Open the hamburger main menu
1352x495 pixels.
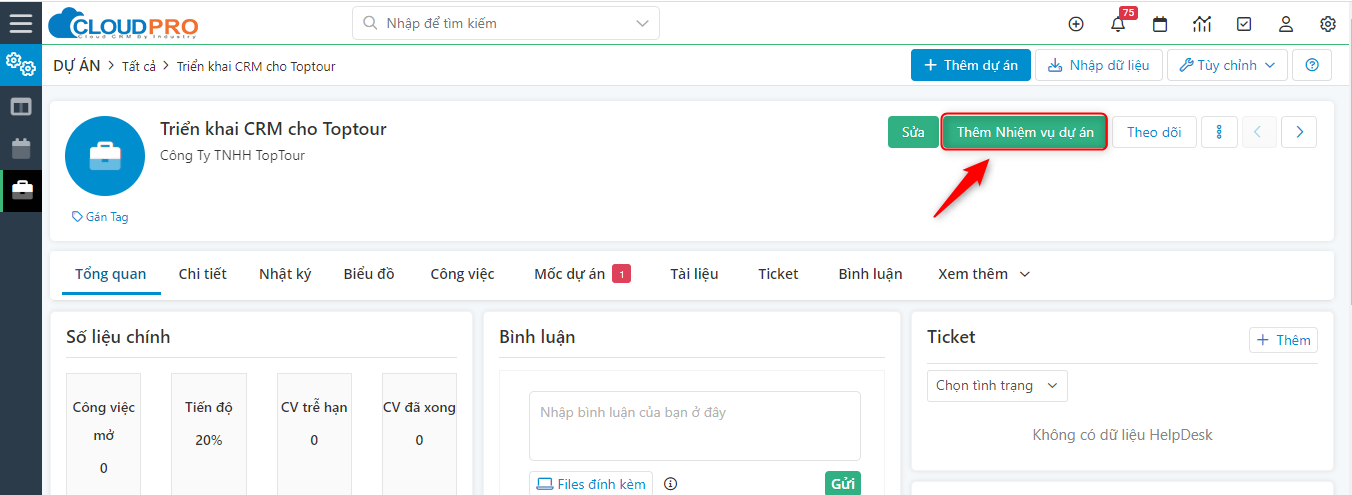20,24
